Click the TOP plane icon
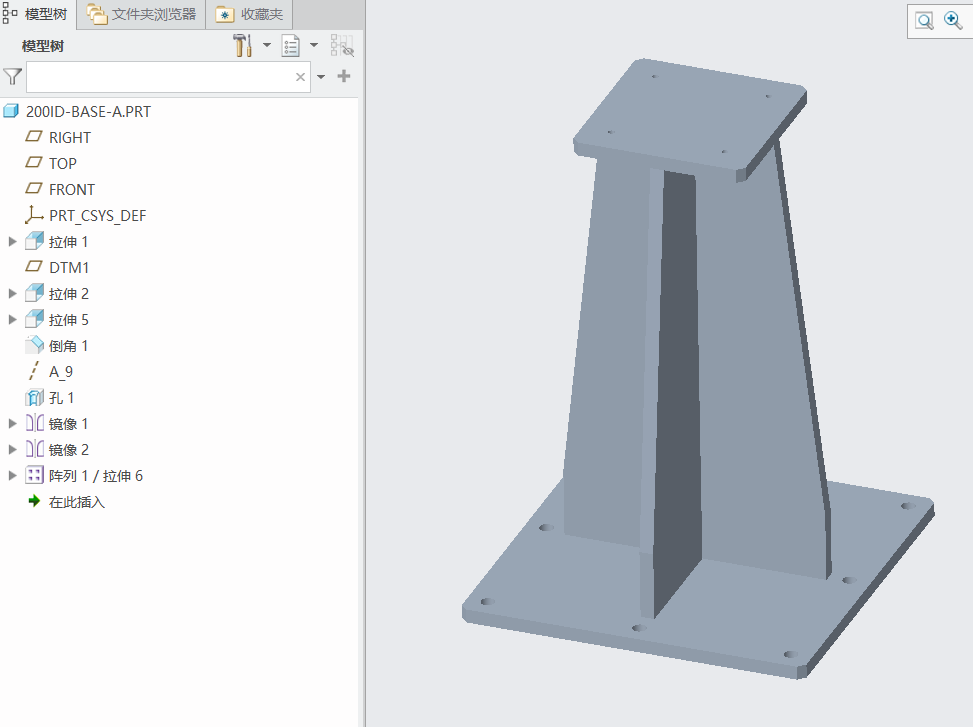973x727 pixels. [34, 163]
